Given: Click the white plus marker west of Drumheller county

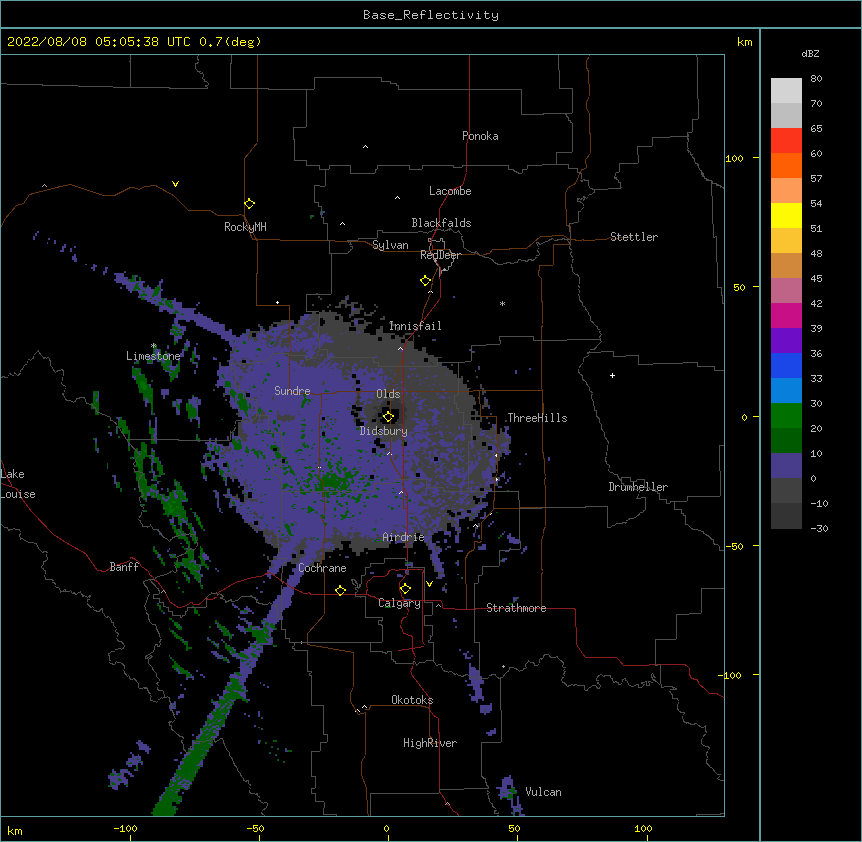Looking at the screenshot, I should point(612,375).
